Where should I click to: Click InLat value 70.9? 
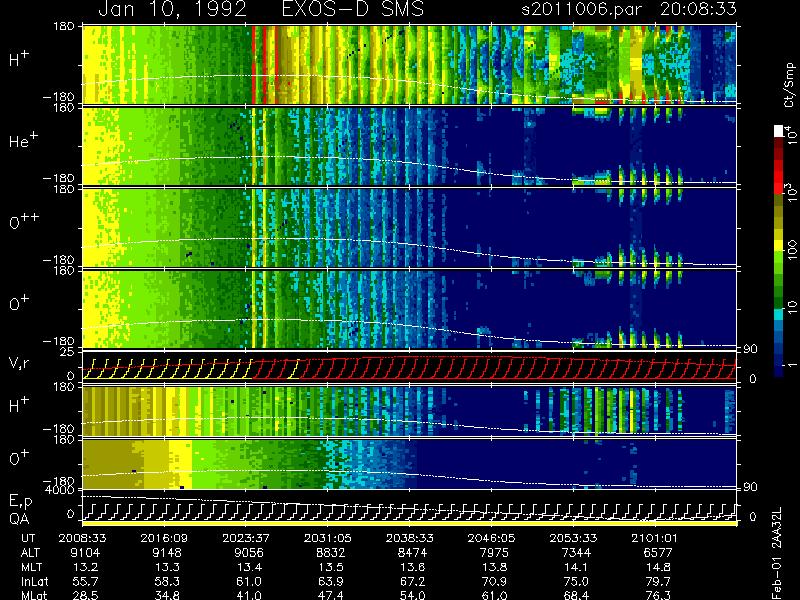494,581
